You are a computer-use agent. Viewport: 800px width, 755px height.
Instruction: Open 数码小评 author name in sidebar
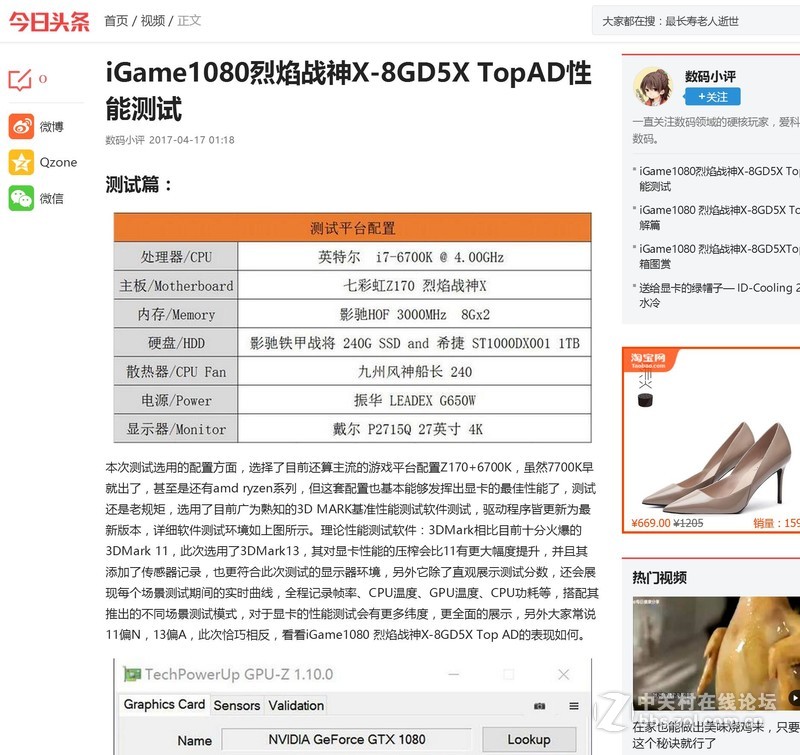click(x=710, y=77)
